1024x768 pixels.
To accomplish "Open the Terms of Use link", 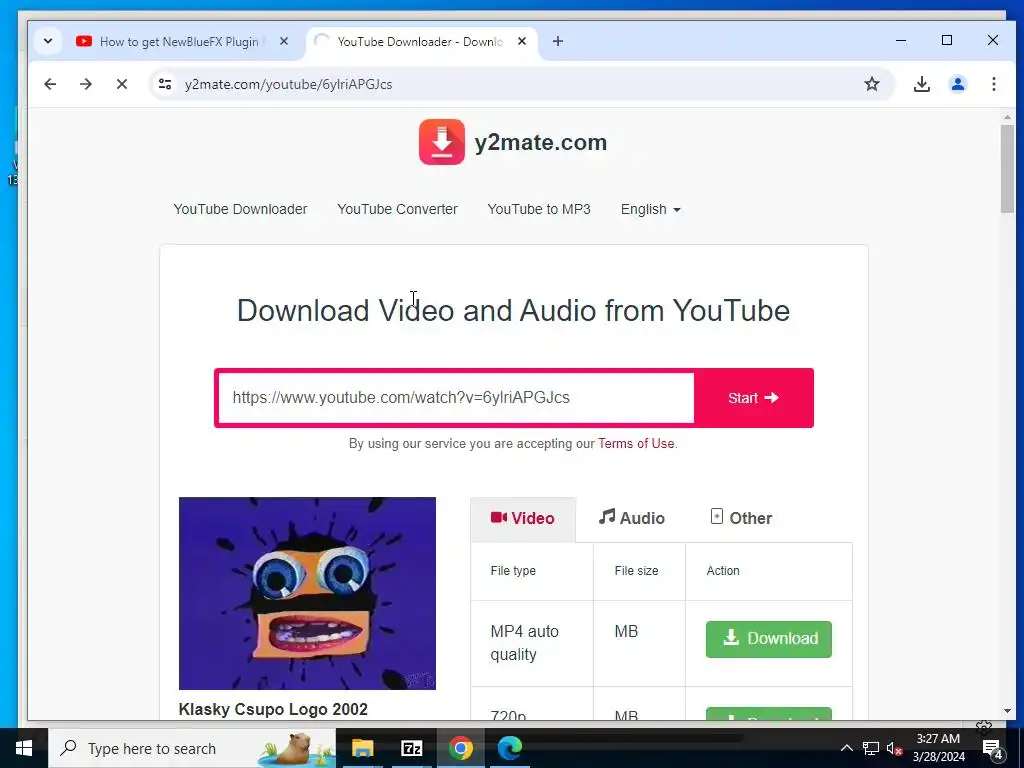I will pyautogui.click(x=636, y=443).
